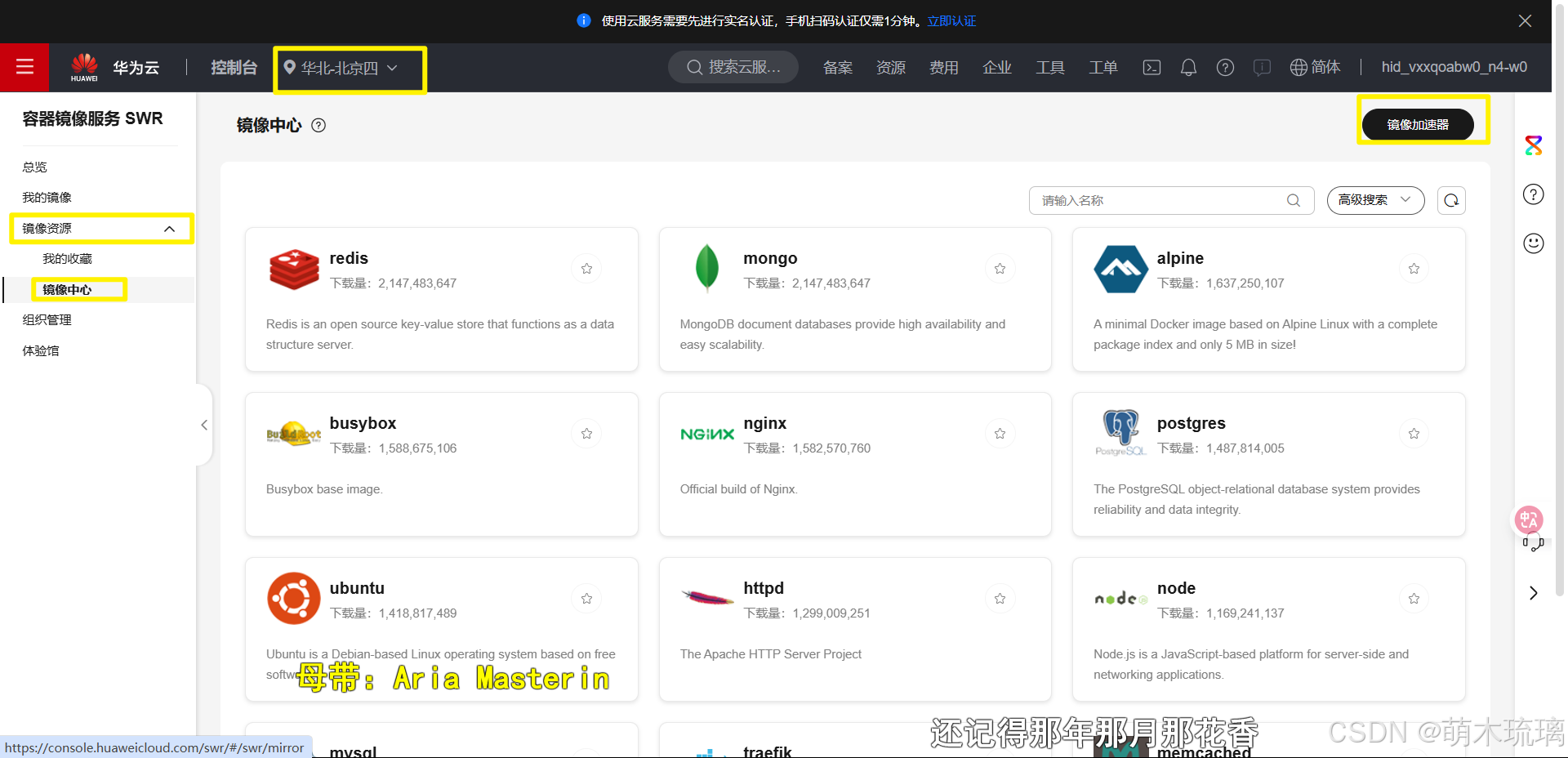Image resolution: width=1568 pixels, height=758 pixels.
Task: Open 组织管理 in the sidebar
Action: (47, 320)
